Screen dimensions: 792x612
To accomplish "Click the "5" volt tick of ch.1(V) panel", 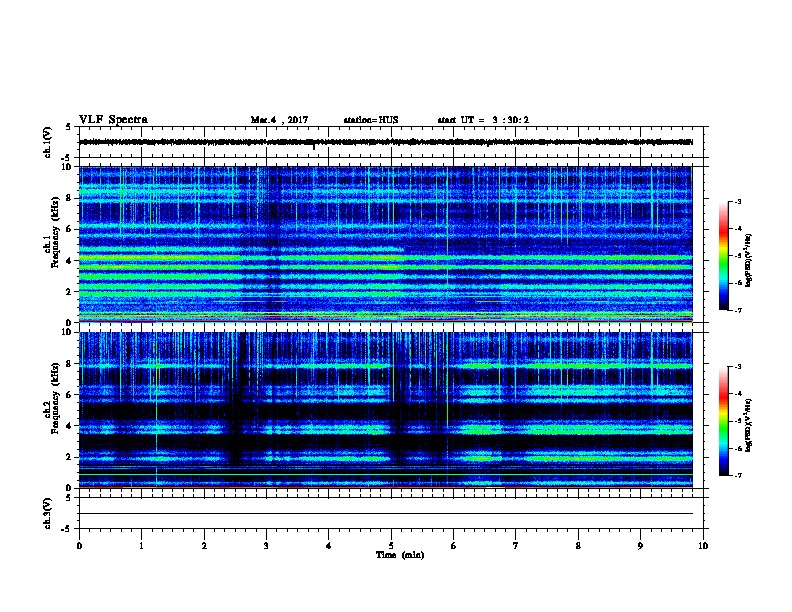I will pyautogui.click(x=70, y=127).
